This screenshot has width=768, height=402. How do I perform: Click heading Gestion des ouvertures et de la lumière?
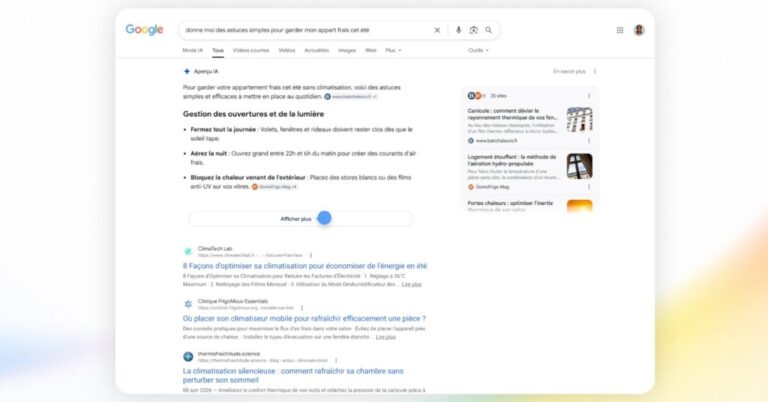click(253, 114)
